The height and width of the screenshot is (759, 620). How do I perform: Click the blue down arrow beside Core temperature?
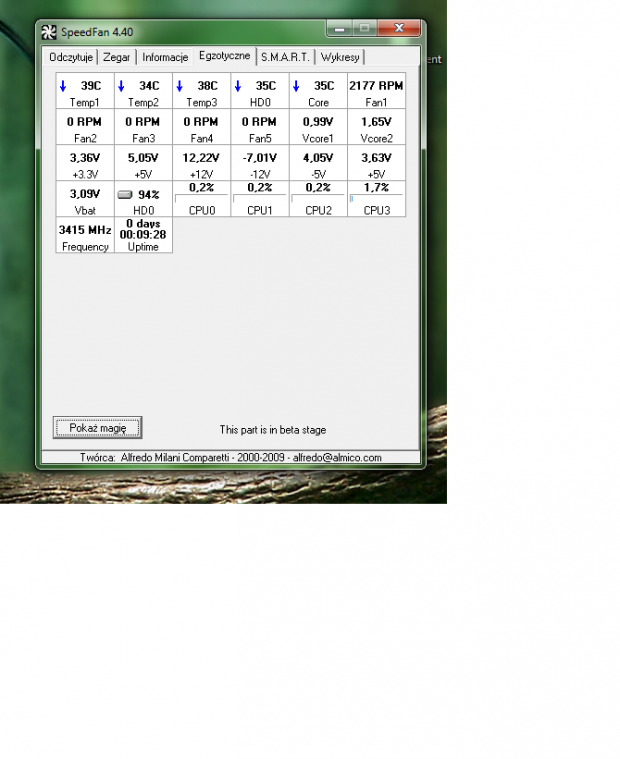(x=296, y=86)
